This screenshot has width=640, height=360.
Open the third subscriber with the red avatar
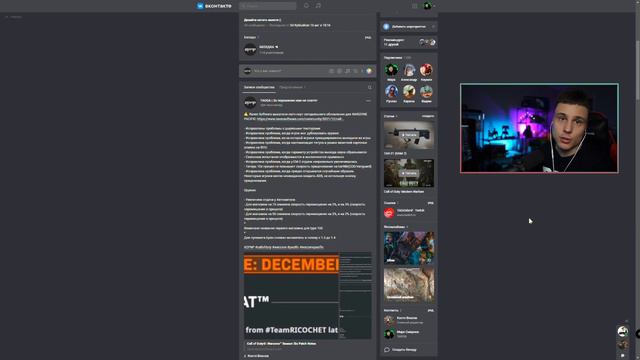[x=426, y=70]
